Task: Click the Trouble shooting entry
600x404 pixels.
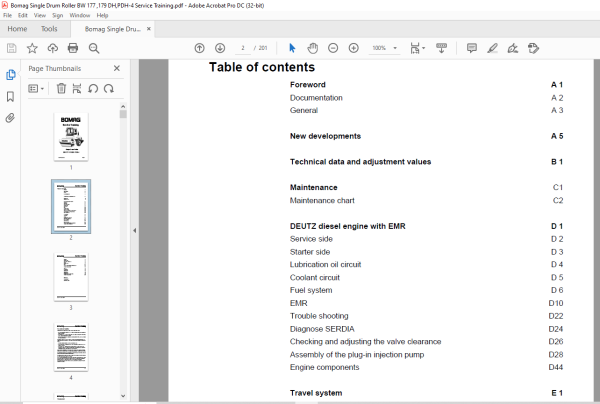Action: (319, 316)
